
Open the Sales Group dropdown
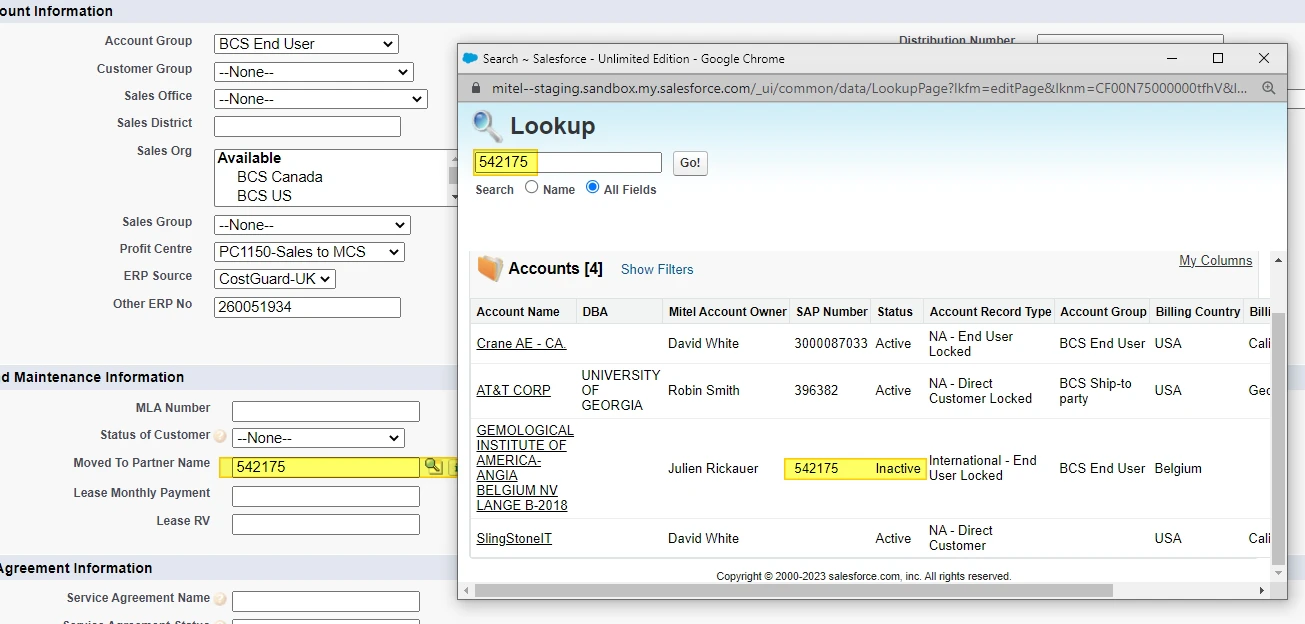[x=312, y=225]
